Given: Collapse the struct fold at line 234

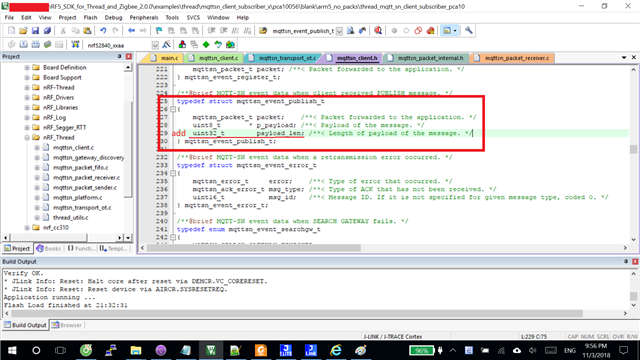Looking at the screenshot, I should (173, 173).
